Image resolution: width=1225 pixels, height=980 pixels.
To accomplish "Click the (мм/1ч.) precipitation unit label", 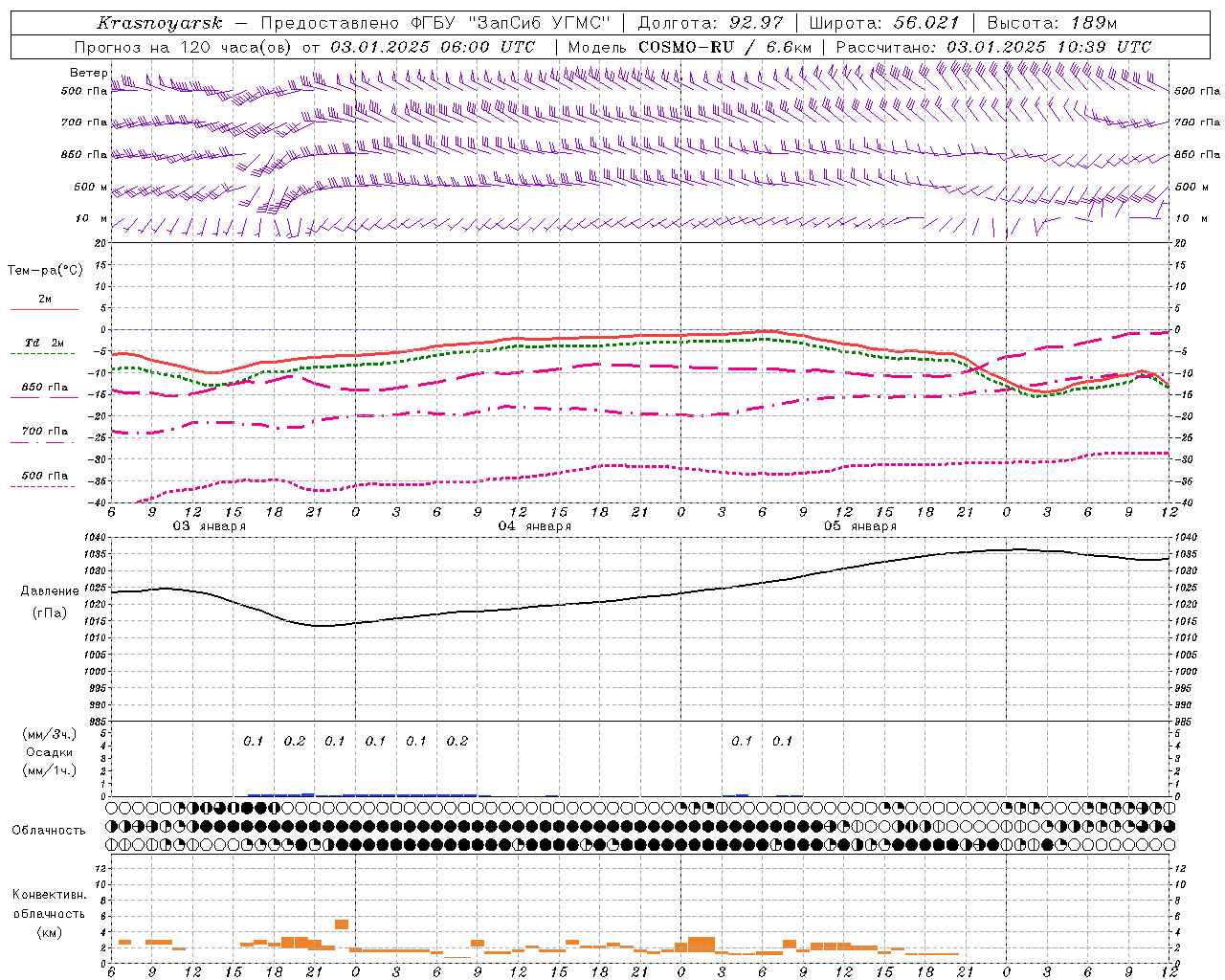I will point(49,770).
